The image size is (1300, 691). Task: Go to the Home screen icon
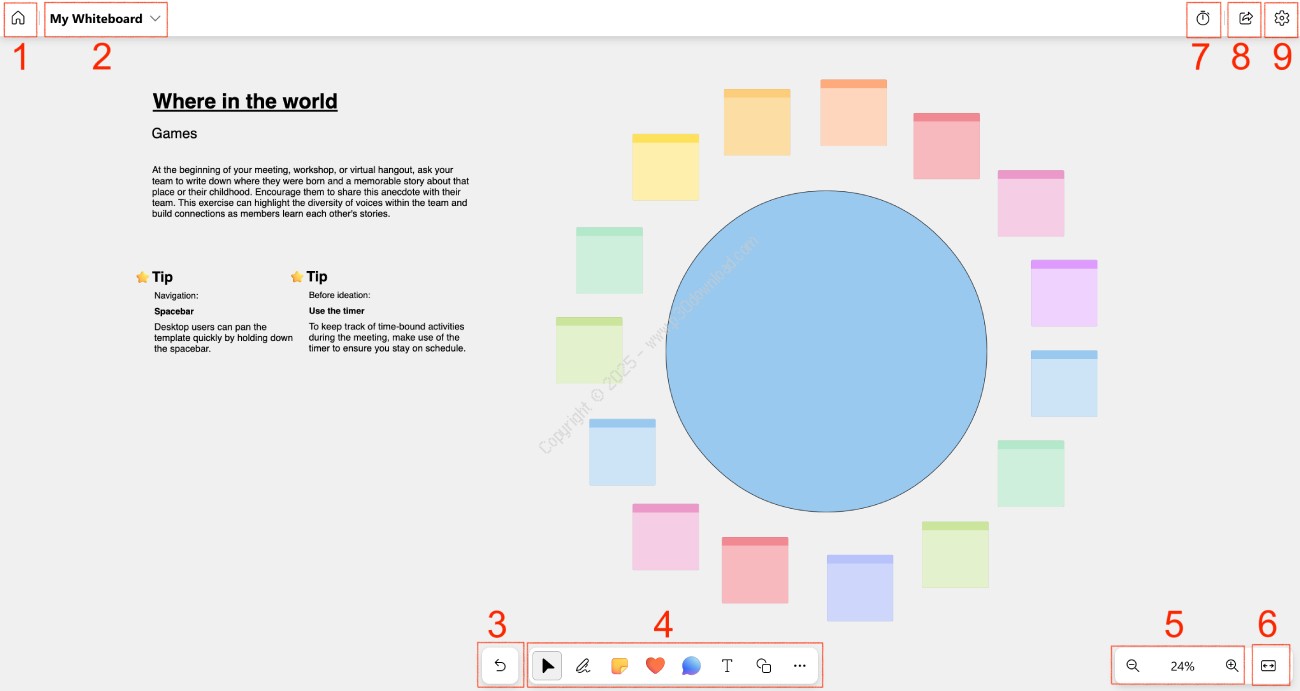pos(18,18)
